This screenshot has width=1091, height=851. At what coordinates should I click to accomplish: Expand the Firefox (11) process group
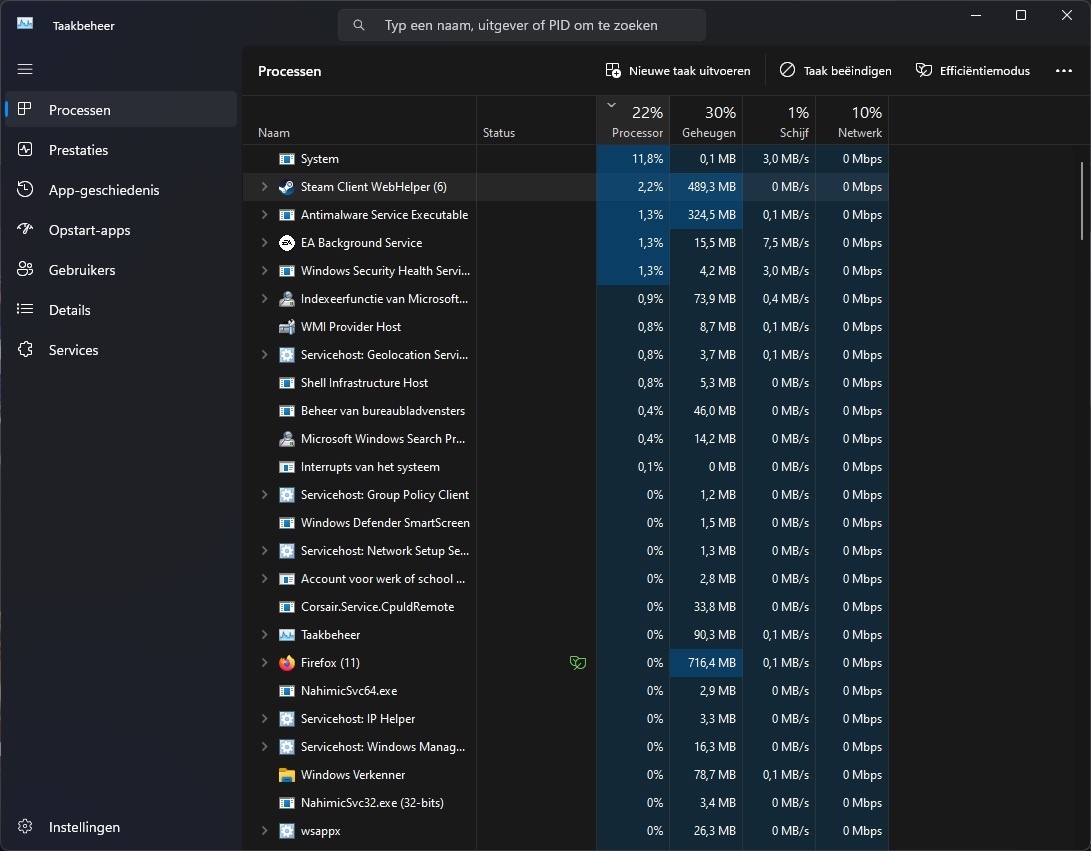point(264,662)
